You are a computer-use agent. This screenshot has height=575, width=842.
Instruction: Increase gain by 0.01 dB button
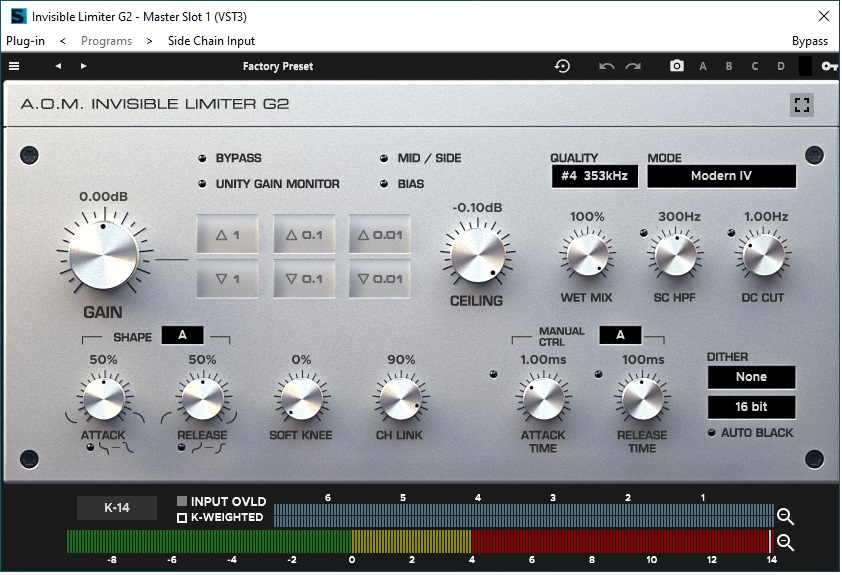tap(380, 235)
